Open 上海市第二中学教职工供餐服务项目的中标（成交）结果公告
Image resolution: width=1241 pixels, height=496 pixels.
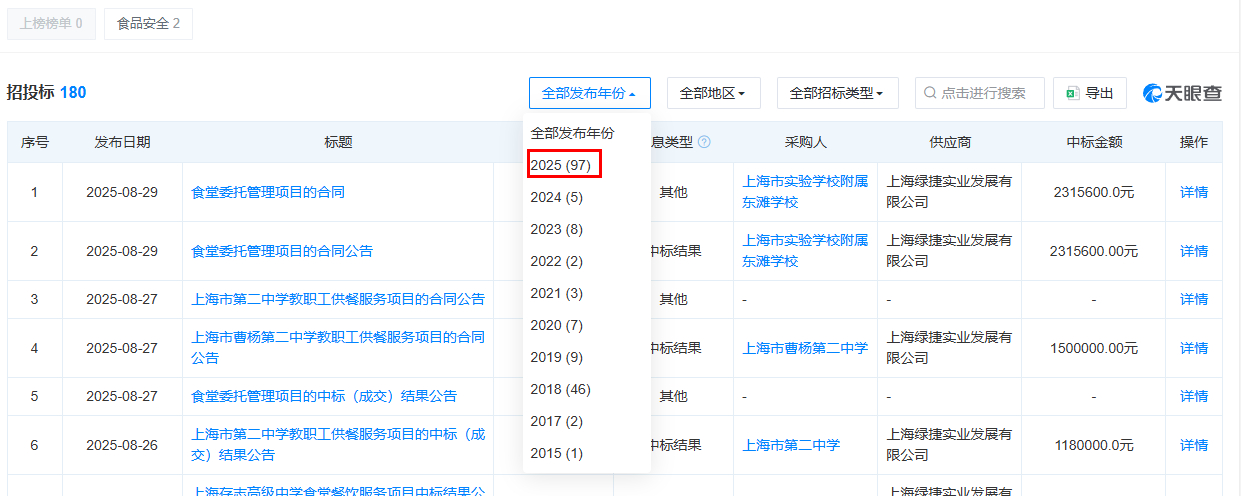(x=338, y=445)
